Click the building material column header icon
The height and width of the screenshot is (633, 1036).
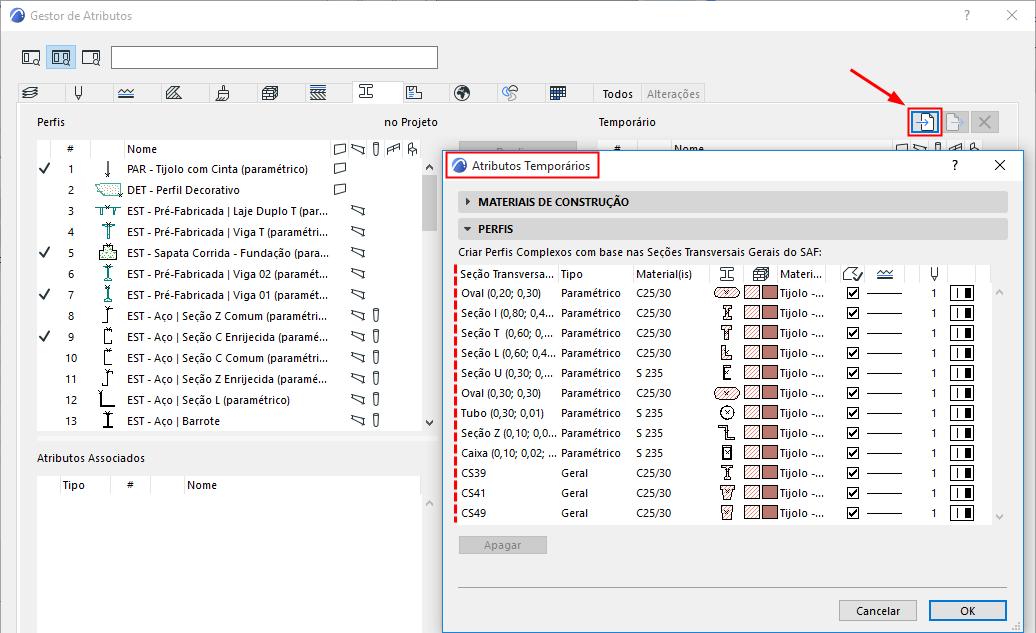[761, 274]
